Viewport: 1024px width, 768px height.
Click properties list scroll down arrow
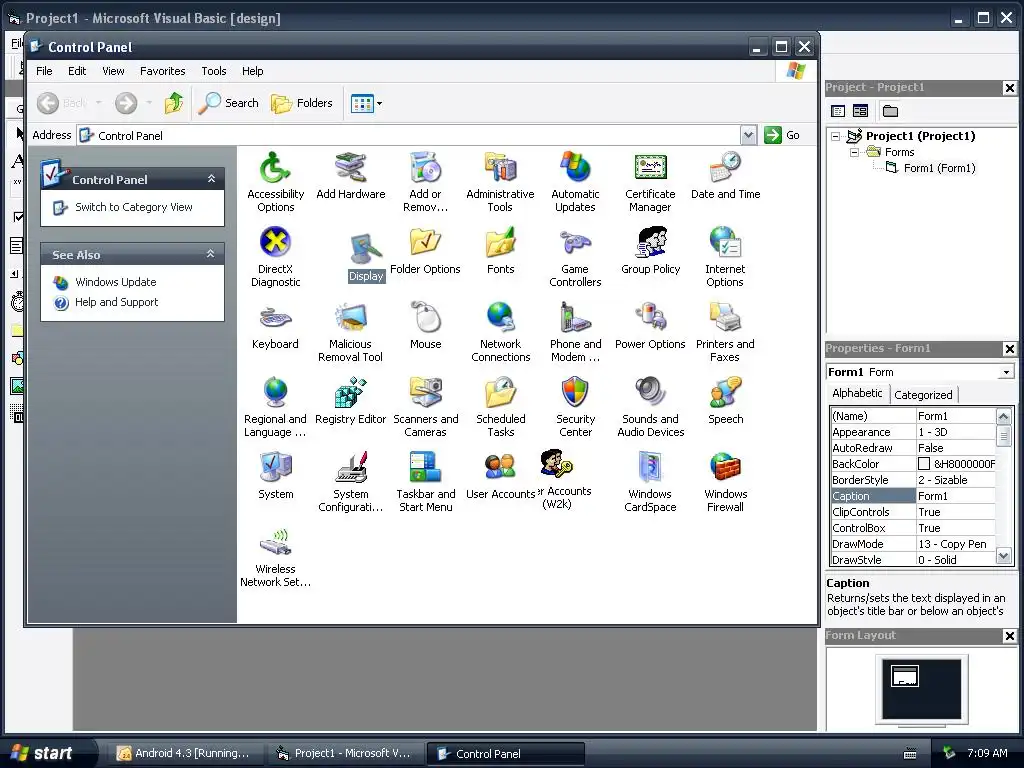tap(1004, 556)
